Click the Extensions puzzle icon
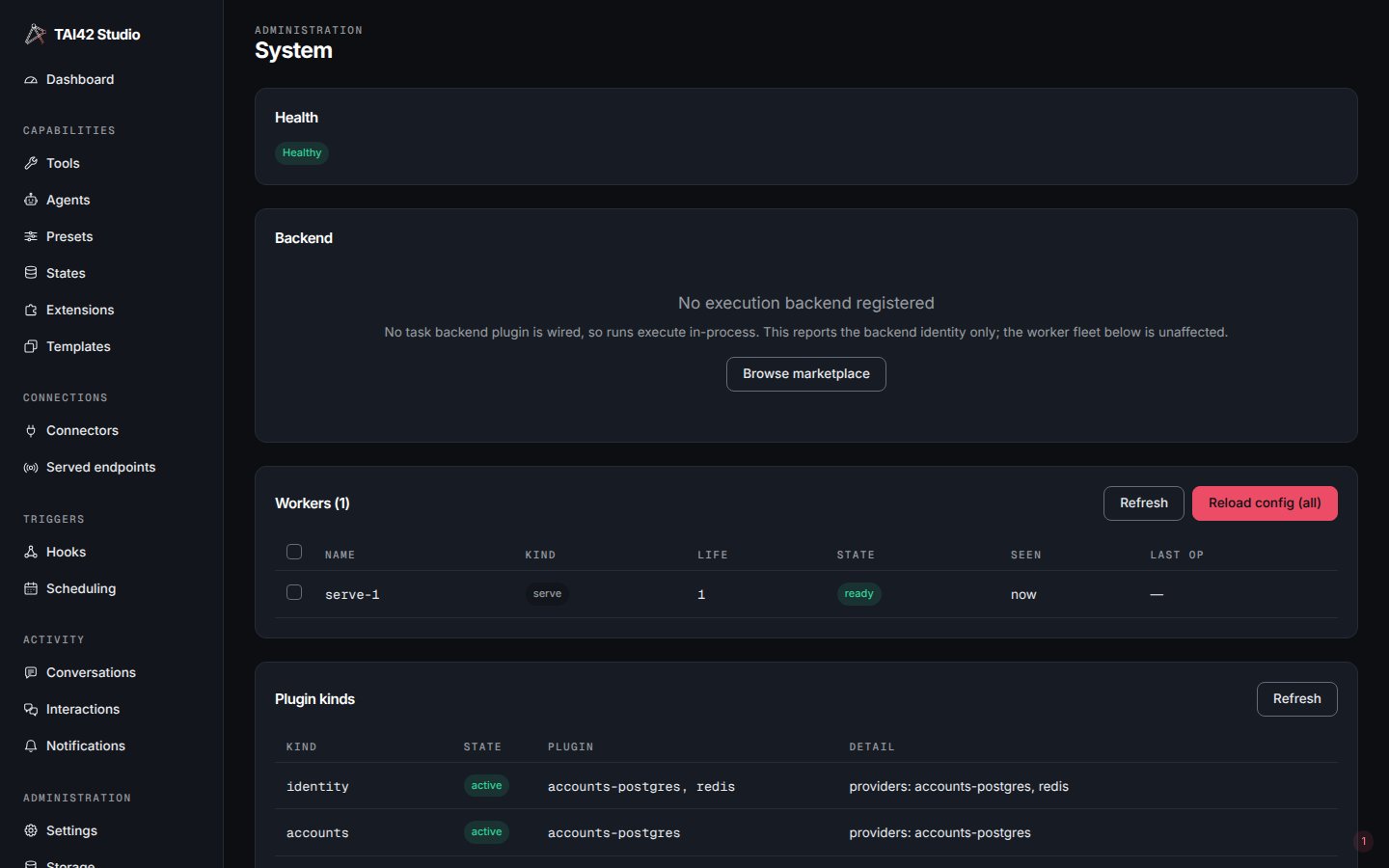This screenshot has height=868, width=1389. pyautogui.click(x=31, y=311)
